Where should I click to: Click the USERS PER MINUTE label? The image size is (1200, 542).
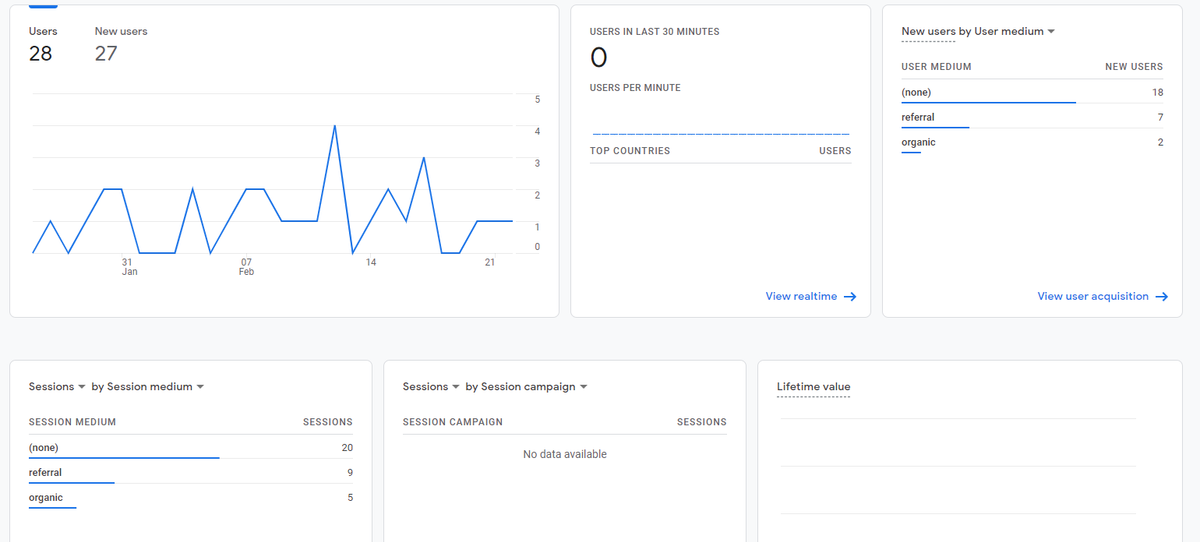point(635,88)
